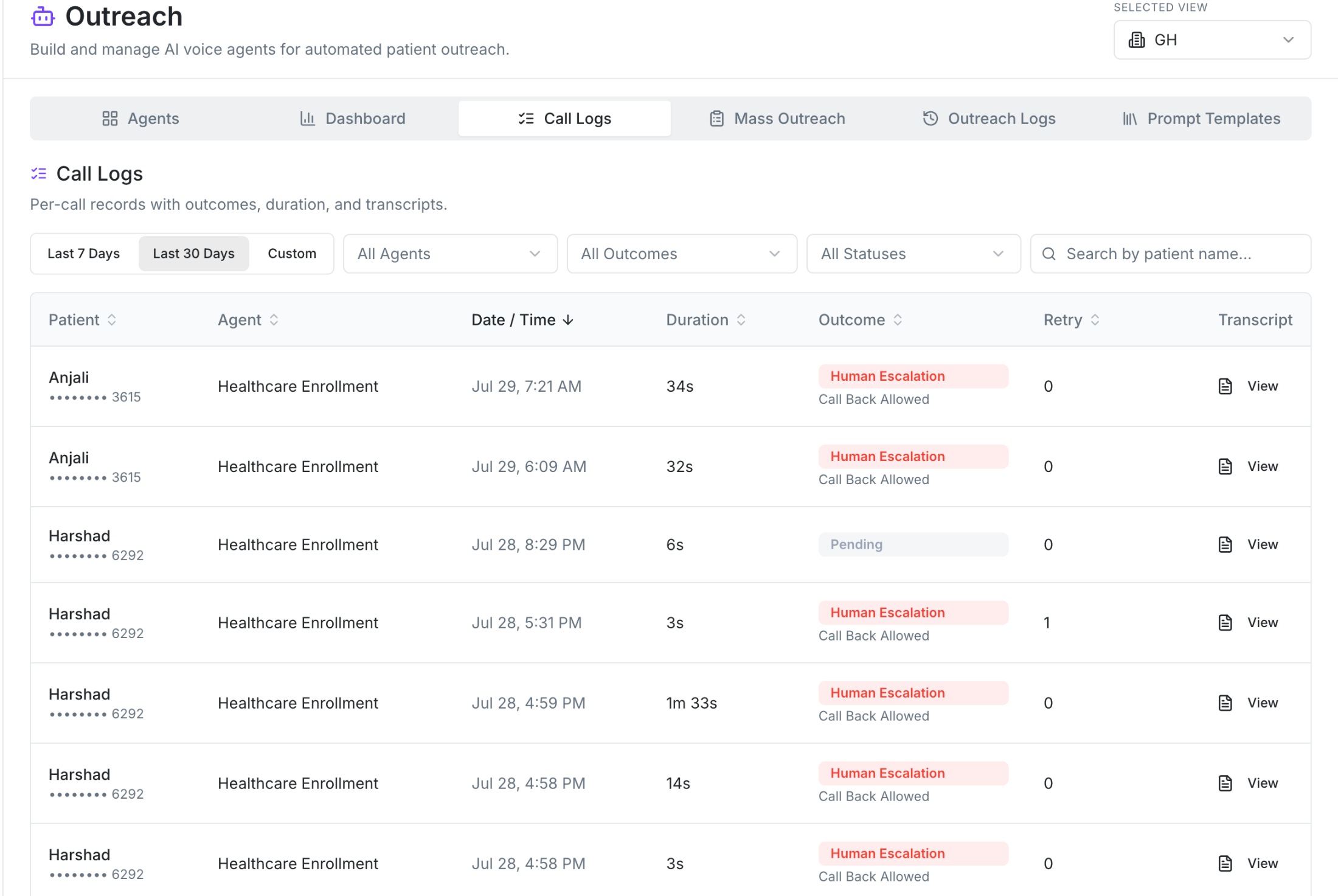The image size is (1338, 896).
Task: Open transcript icon for Jul 29, 6:09 AM call
Action: pos(1225,467)
